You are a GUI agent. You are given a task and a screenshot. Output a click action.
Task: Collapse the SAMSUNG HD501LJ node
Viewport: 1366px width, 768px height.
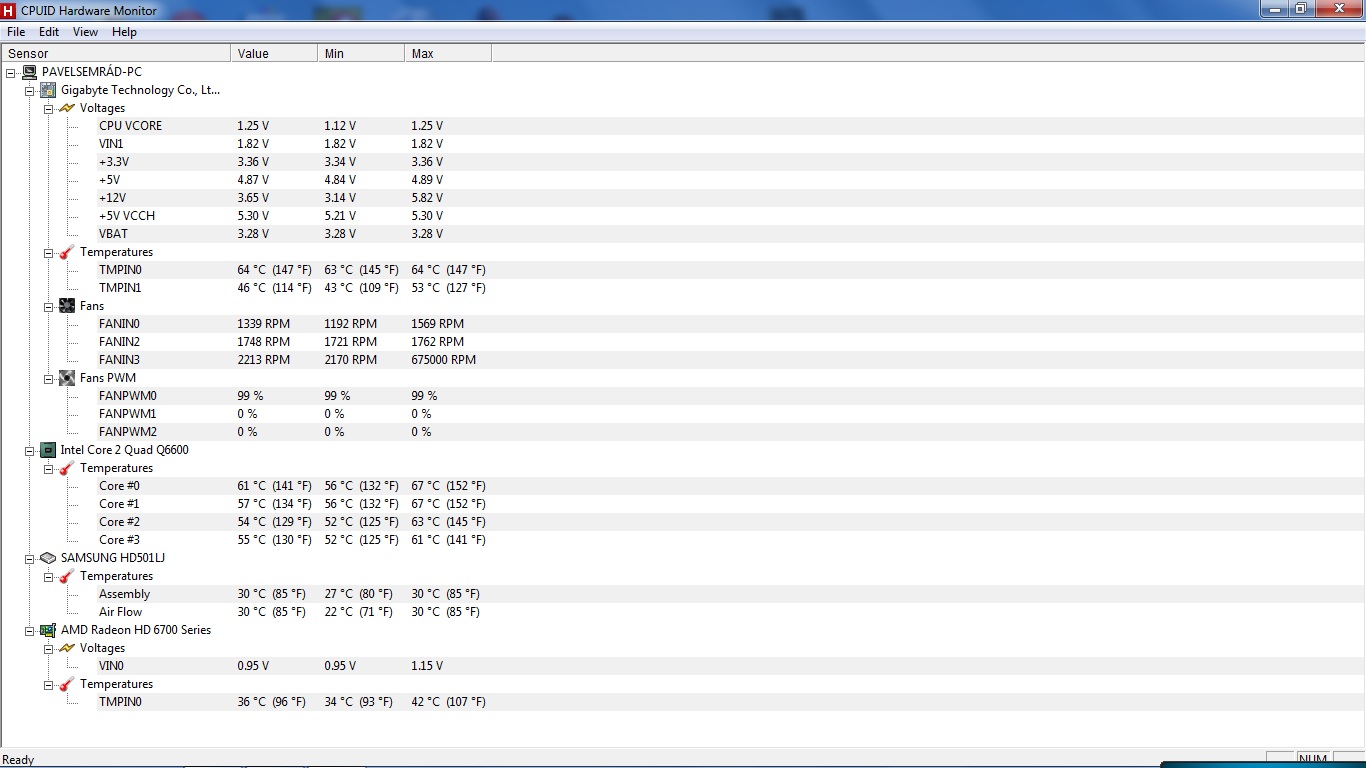30,558
